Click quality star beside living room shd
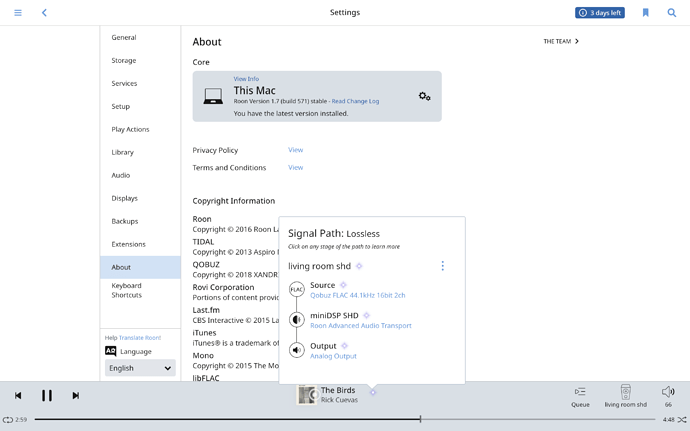 (x=359, y=266)
